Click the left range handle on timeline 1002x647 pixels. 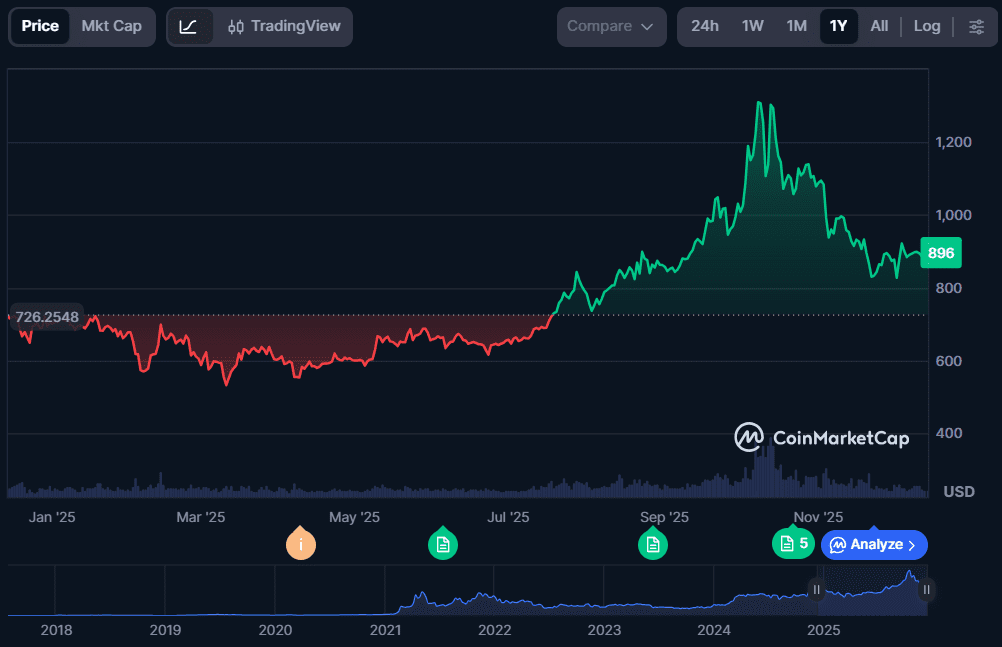(816, 590)
